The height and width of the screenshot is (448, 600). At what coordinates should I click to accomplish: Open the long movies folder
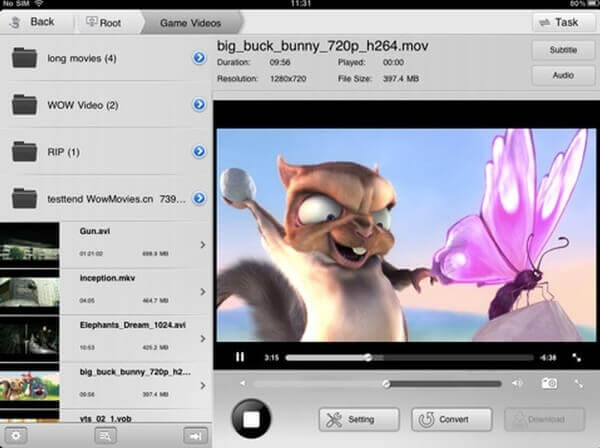click(x=106, y=59)
